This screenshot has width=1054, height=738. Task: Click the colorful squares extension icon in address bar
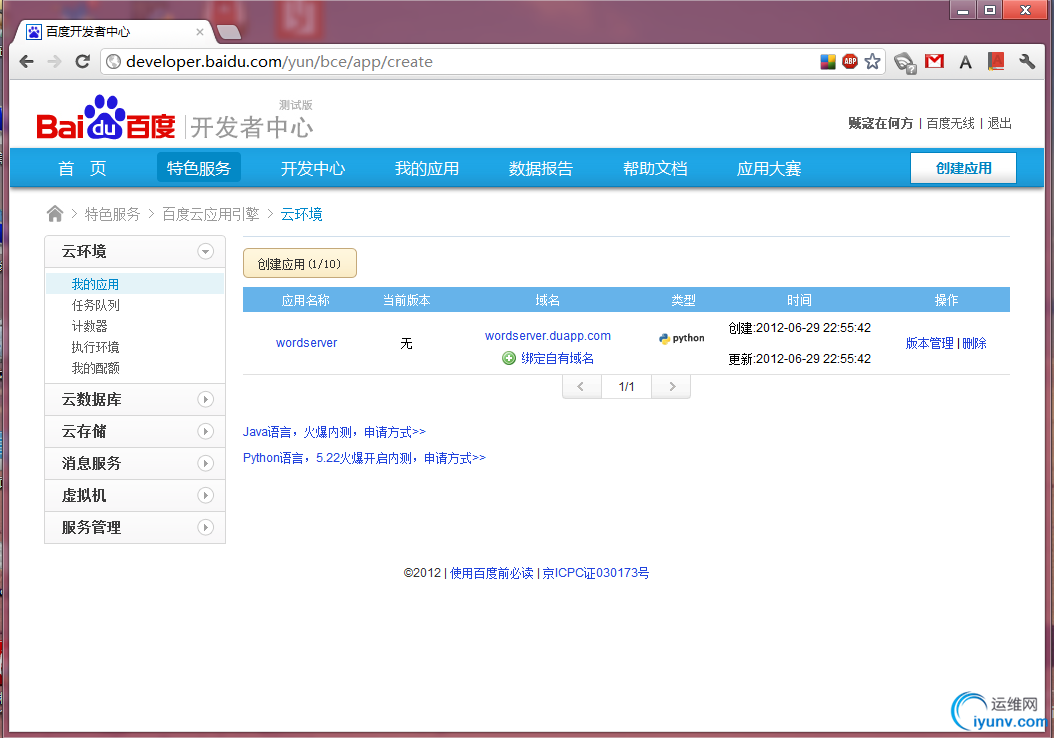828,62
